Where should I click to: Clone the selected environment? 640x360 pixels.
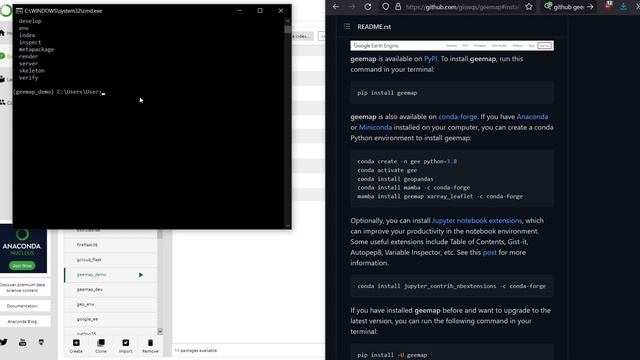click(101, 346)
